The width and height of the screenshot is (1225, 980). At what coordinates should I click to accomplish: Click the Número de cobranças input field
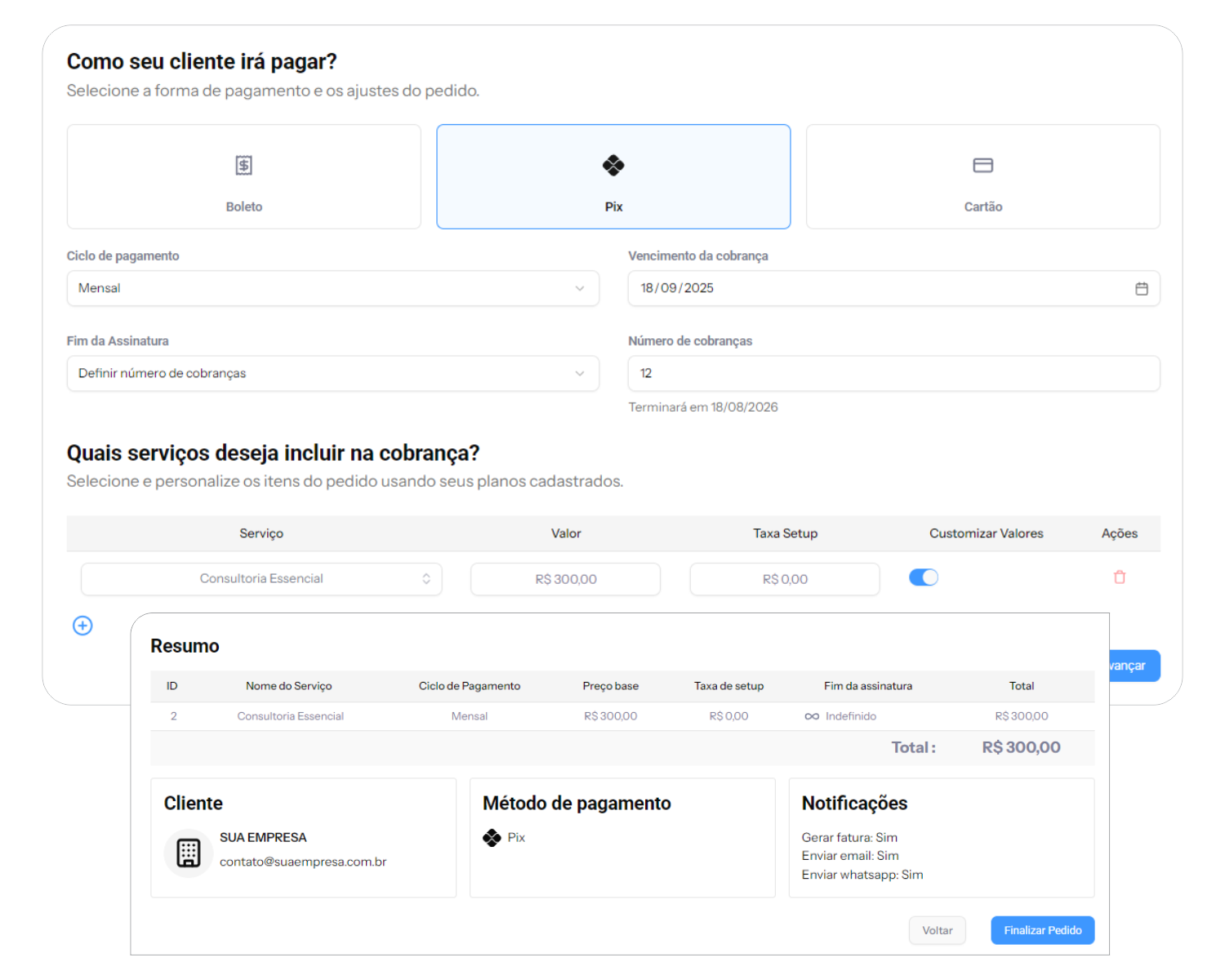pyautogui.click(x=893, y=373)
